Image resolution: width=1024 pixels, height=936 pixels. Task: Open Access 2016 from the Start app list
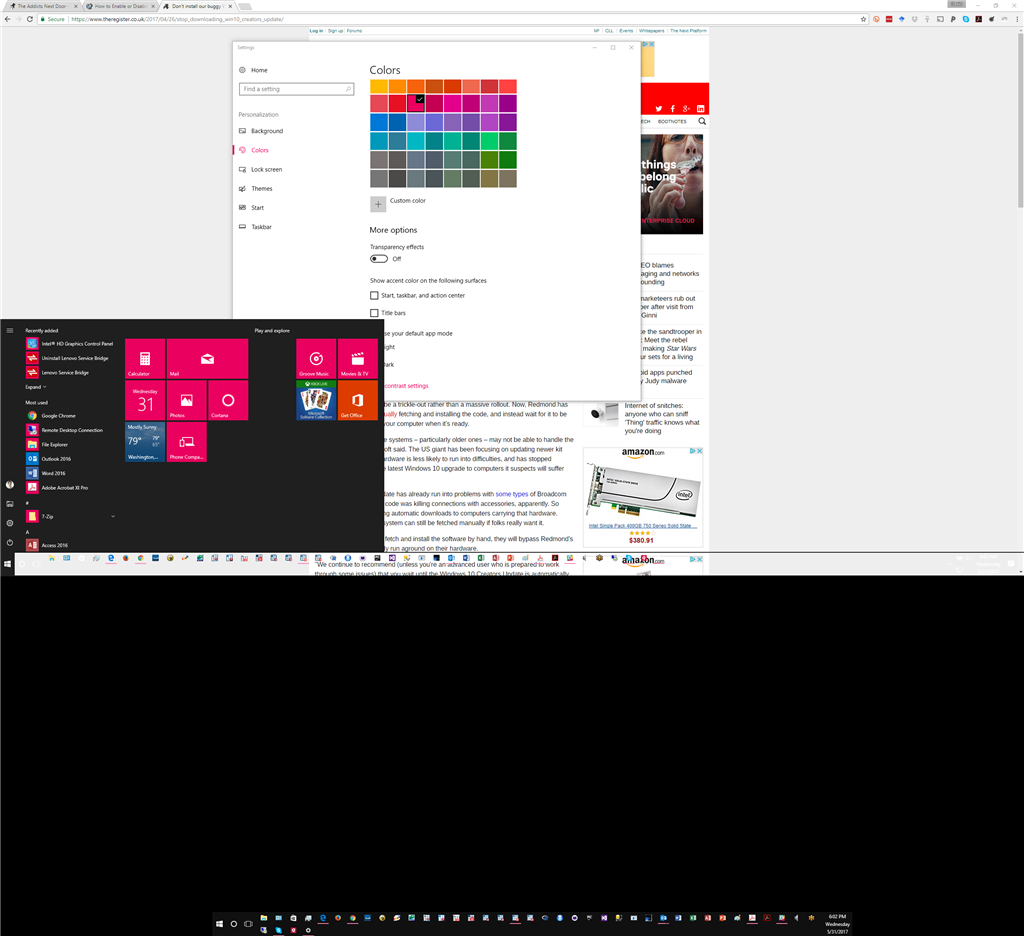point(55,545)
